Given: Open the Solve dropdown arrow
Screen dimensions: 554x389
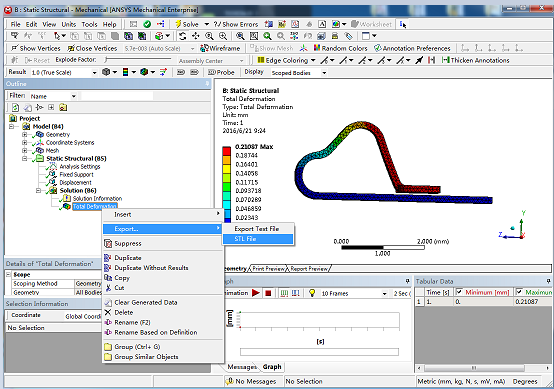Looking at the screenshot, I should [x=207, y=24].
